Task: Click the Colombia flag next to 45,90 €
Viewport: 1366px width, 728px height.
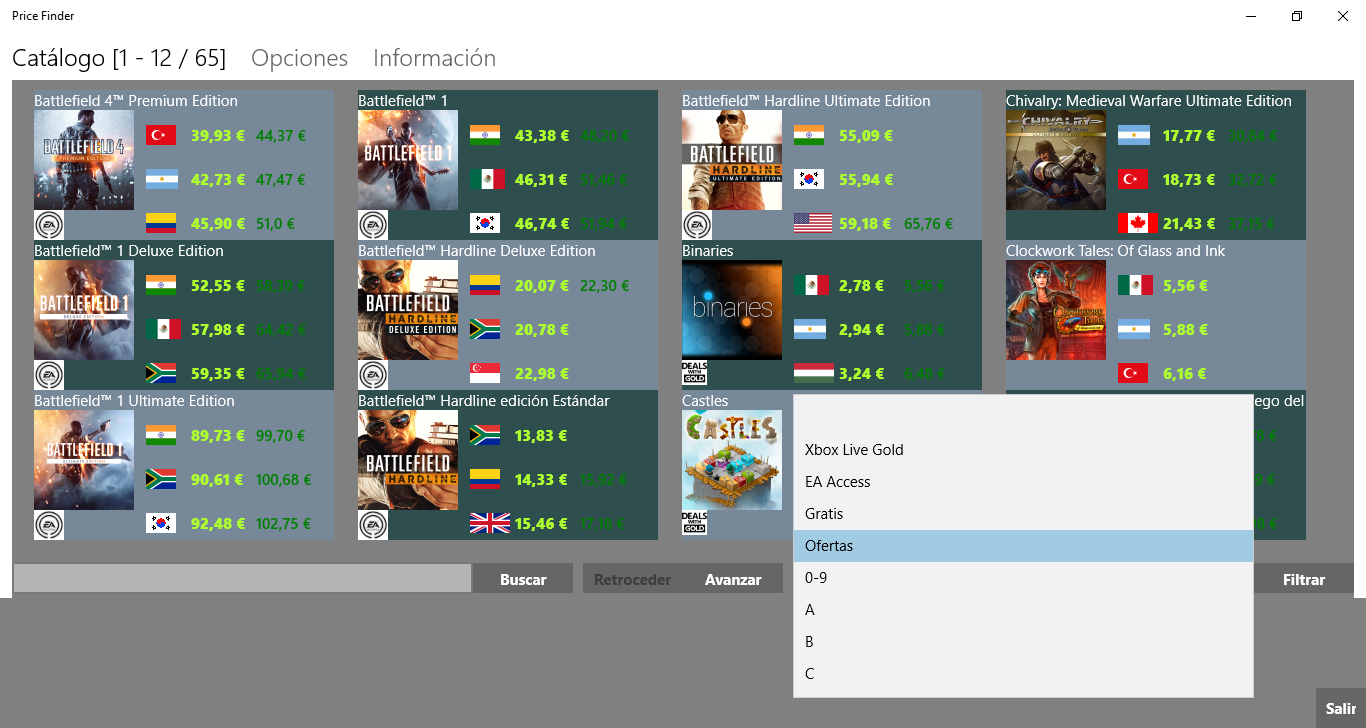Action: click(x=161, y=223)
